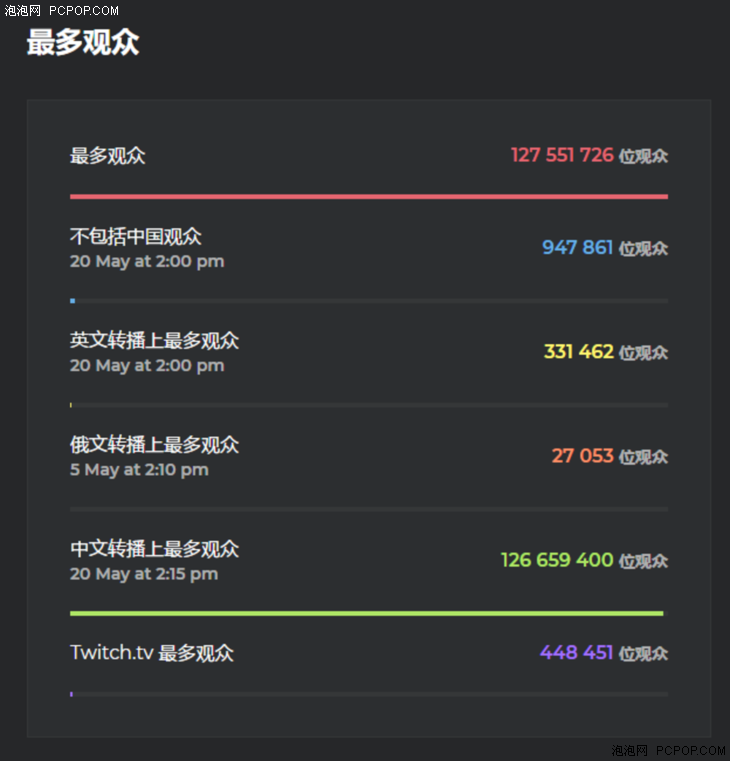Select the 中文转播上最多观众 label

pyautogui.click(x=154, y=549)
